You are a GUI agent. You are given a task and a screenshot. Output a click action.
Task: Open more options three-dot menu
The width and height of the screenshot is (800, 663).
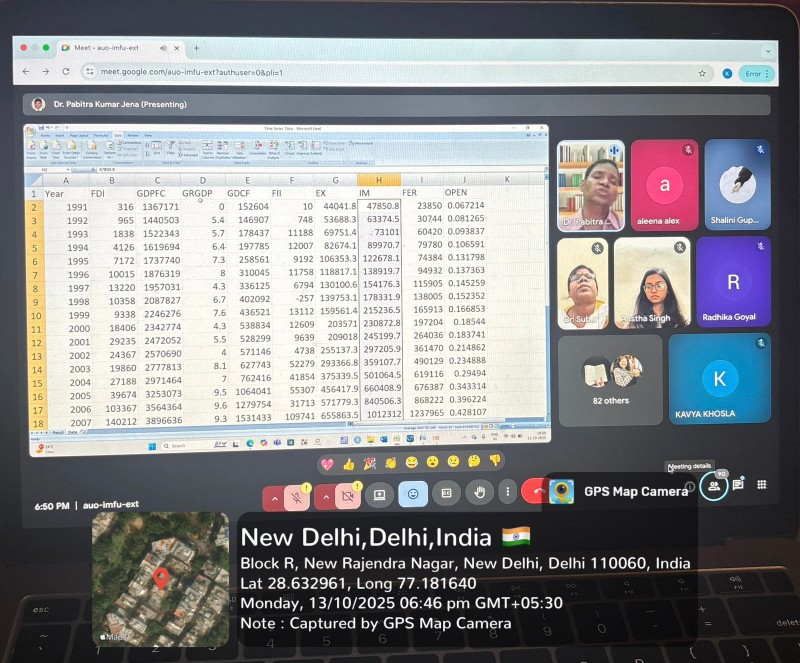(507, 492)
